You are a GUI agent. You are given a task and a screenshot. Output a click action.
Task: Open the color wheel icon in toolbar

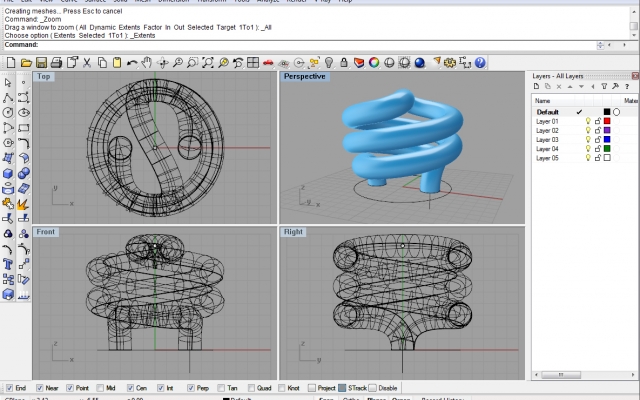374,63
